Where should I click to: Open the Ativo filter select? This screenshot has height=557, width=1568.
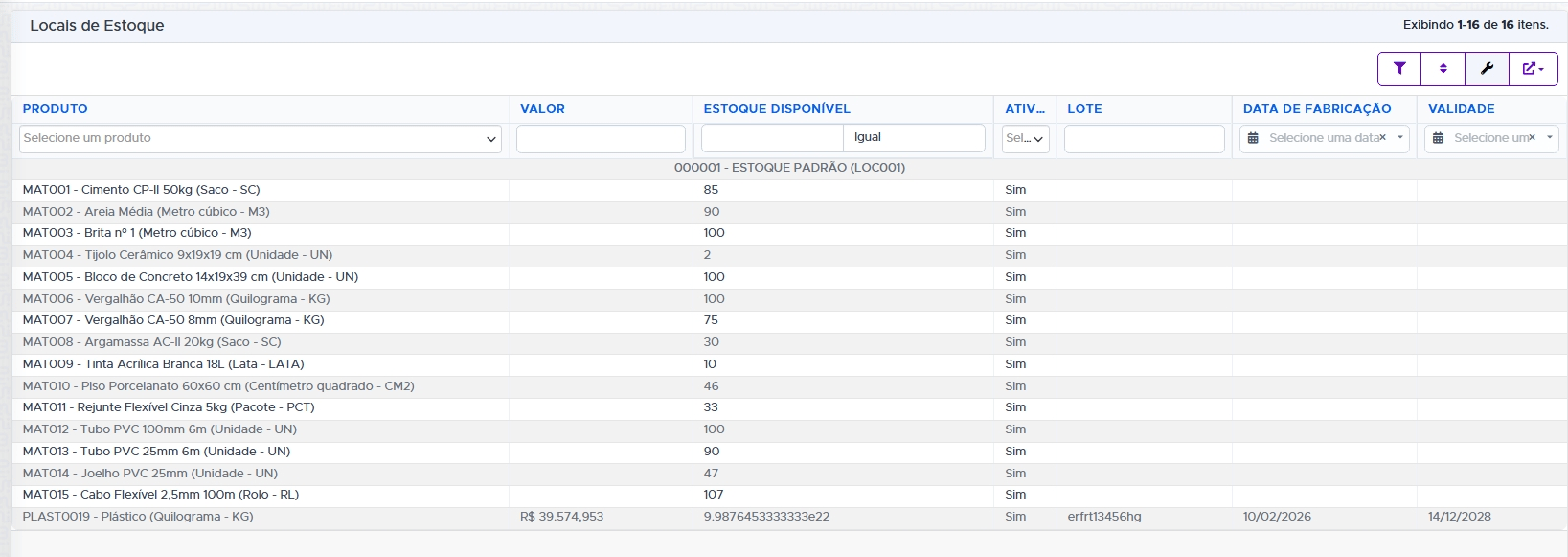1025,138
